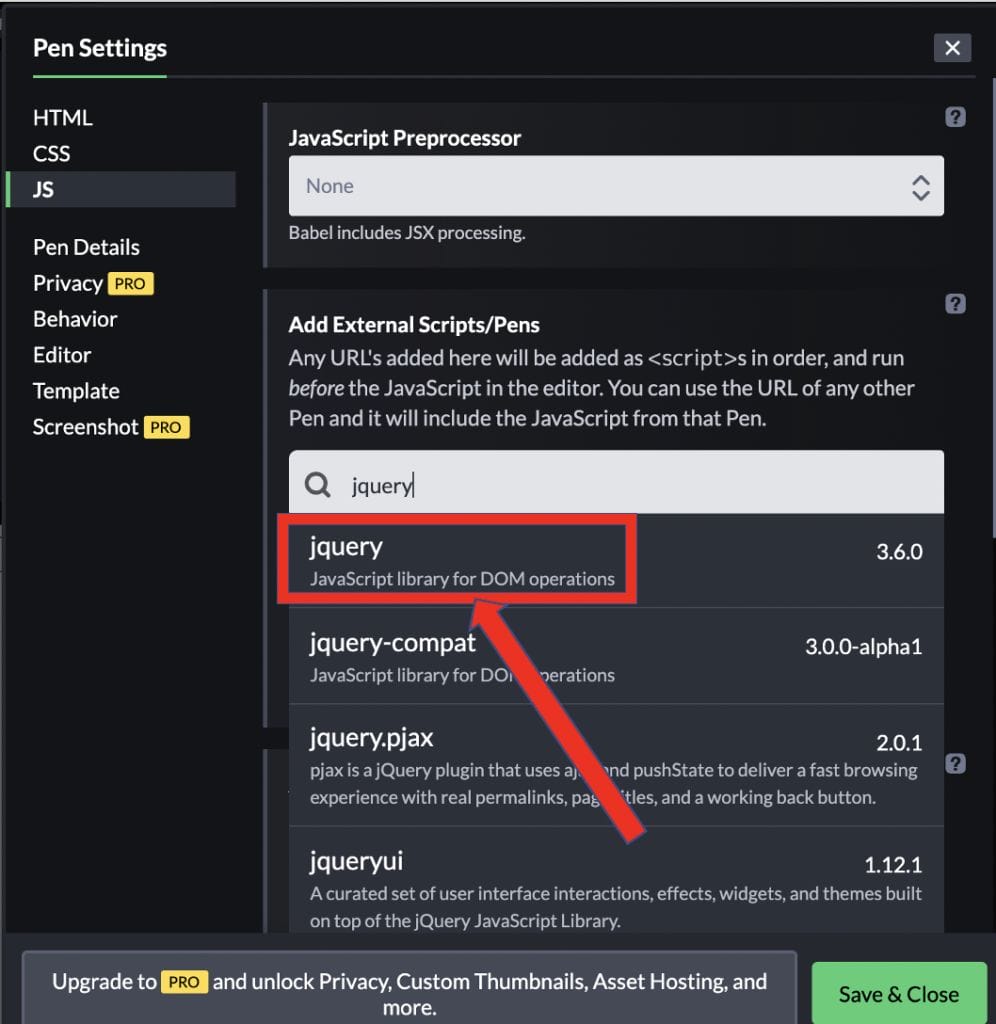Switch to the CSS settings tab
Screen dimensions: 996x1024
(x=52, y=154)
